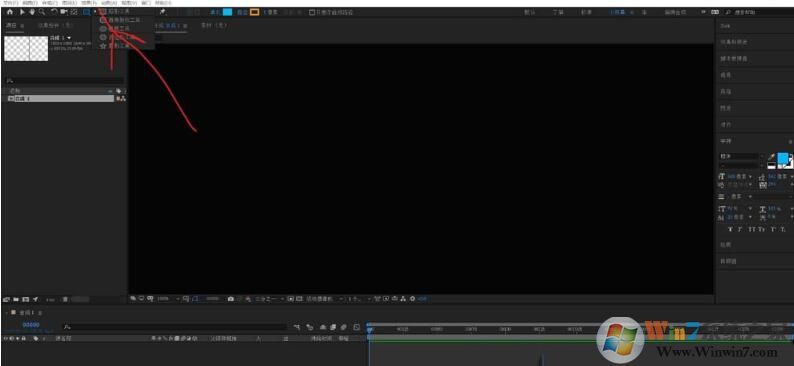Open the active camera view dropdown
794x366 pixels.
tap(325, 299)
